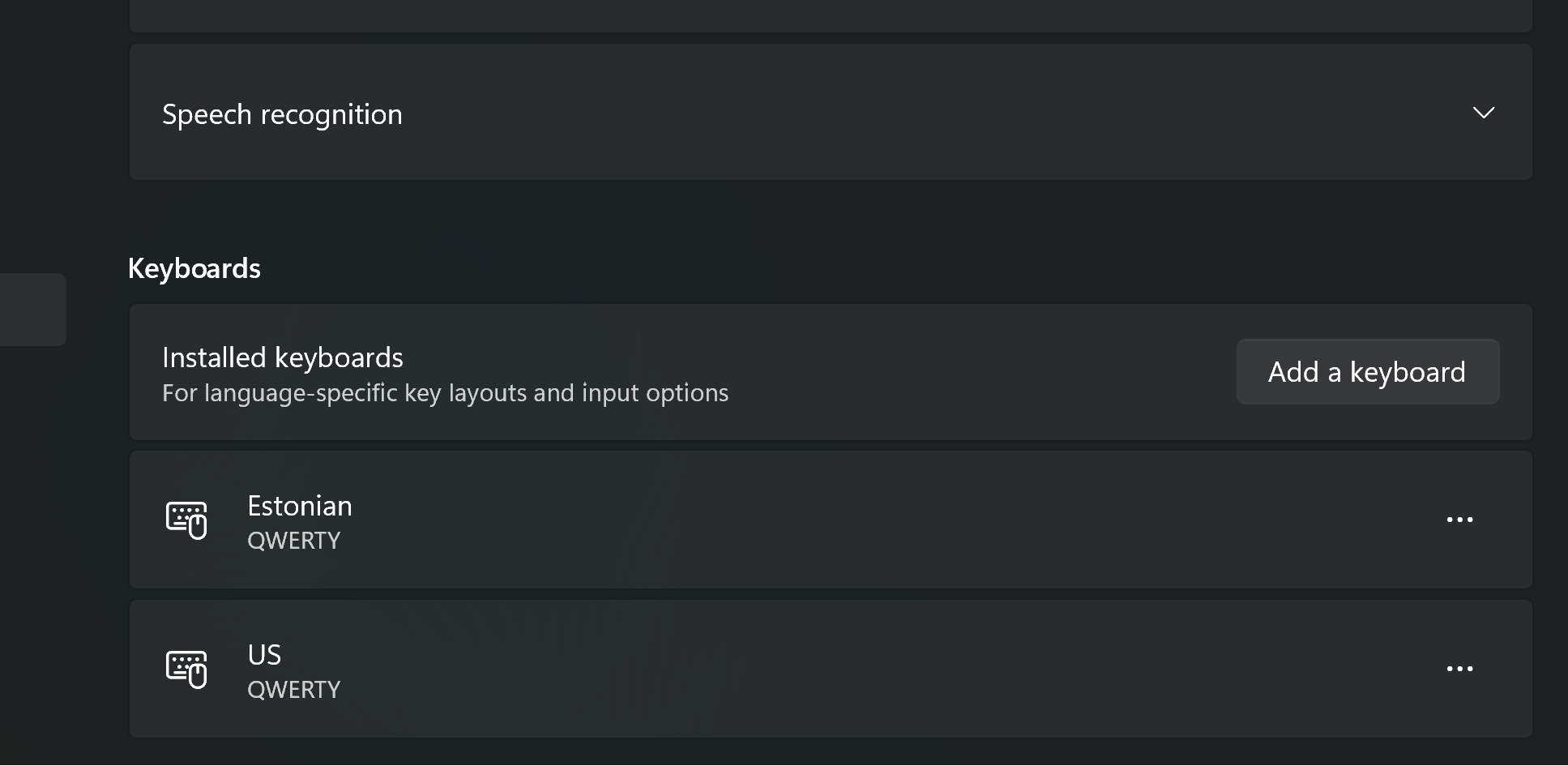This screenshot has height=766, width=1568.
Task: Click blank space in Installed keyboards card
Action: click(972, 372)
